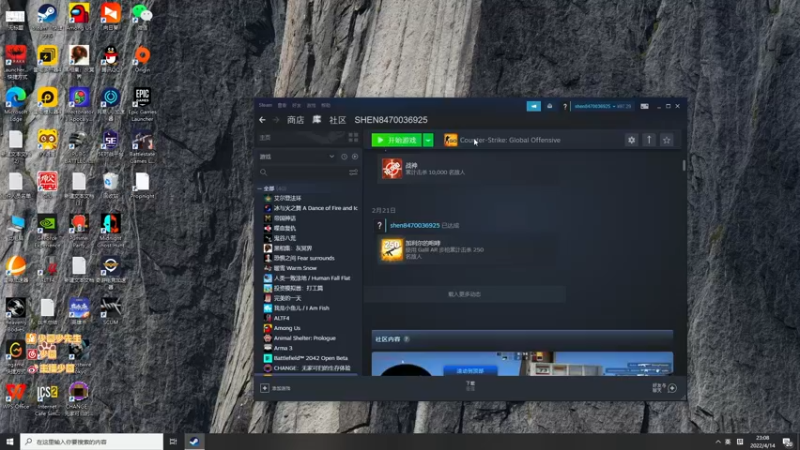Image resolution: width=800 pixels, height=450 pixels.
Task: Click the recent activity clock filter icon
Action: pos(344,157)
